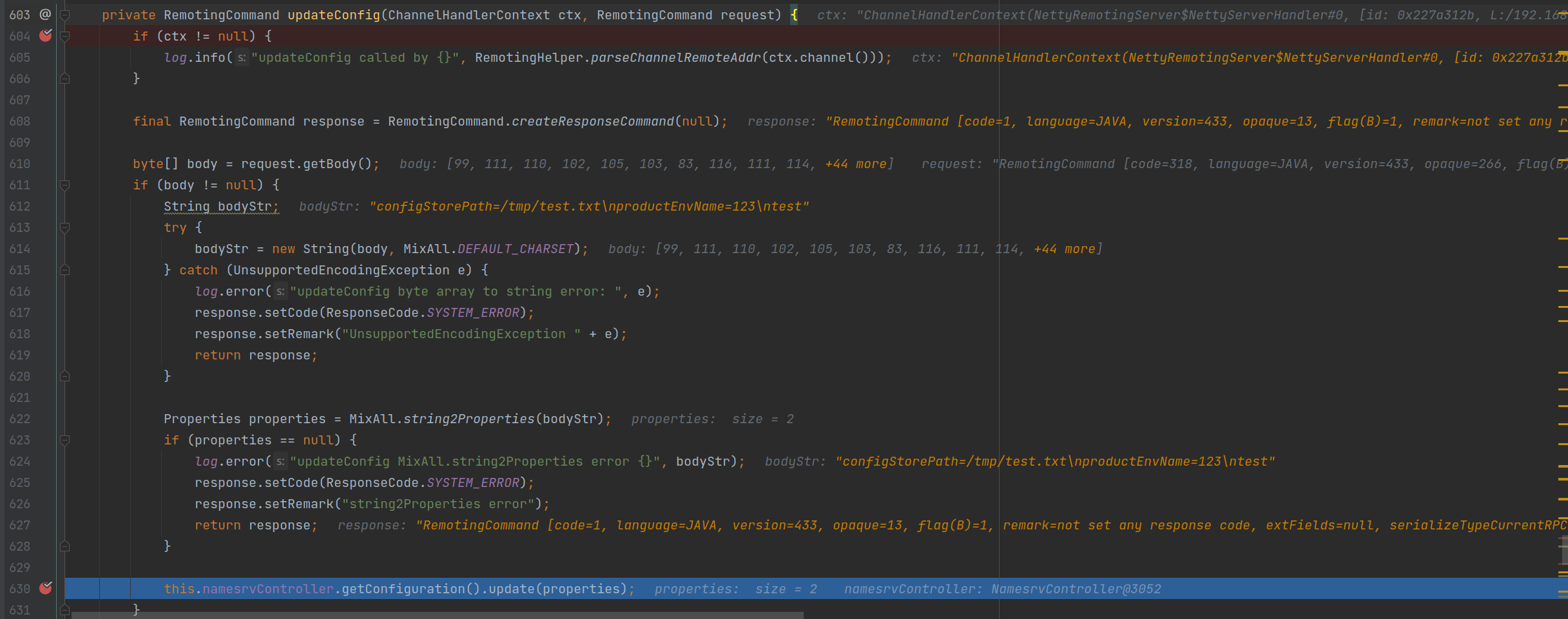
Task: Click the red breakpoint icon on line 604
Action: (45, 36)
